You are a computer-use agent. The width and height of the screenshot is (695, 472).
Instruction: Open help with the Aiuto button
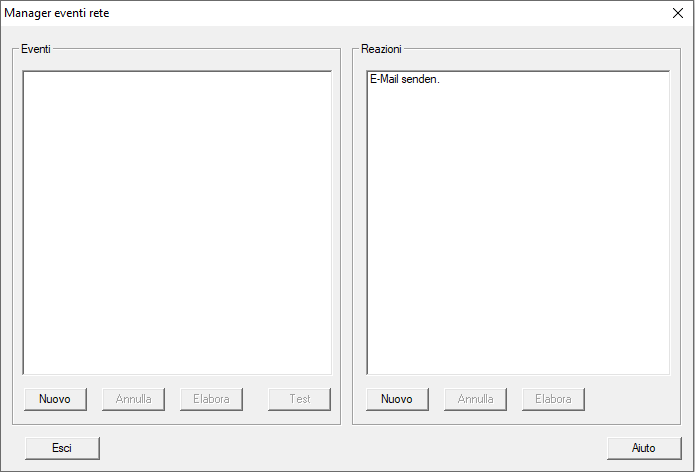coord(644,448)
